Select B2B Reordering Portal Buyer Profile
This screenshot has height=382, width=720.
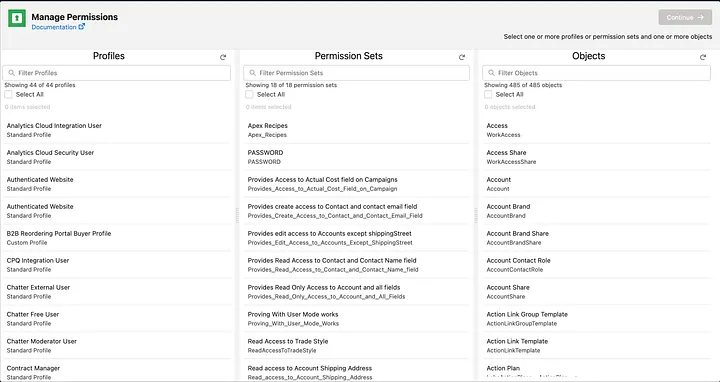click(x=117, y=238)
